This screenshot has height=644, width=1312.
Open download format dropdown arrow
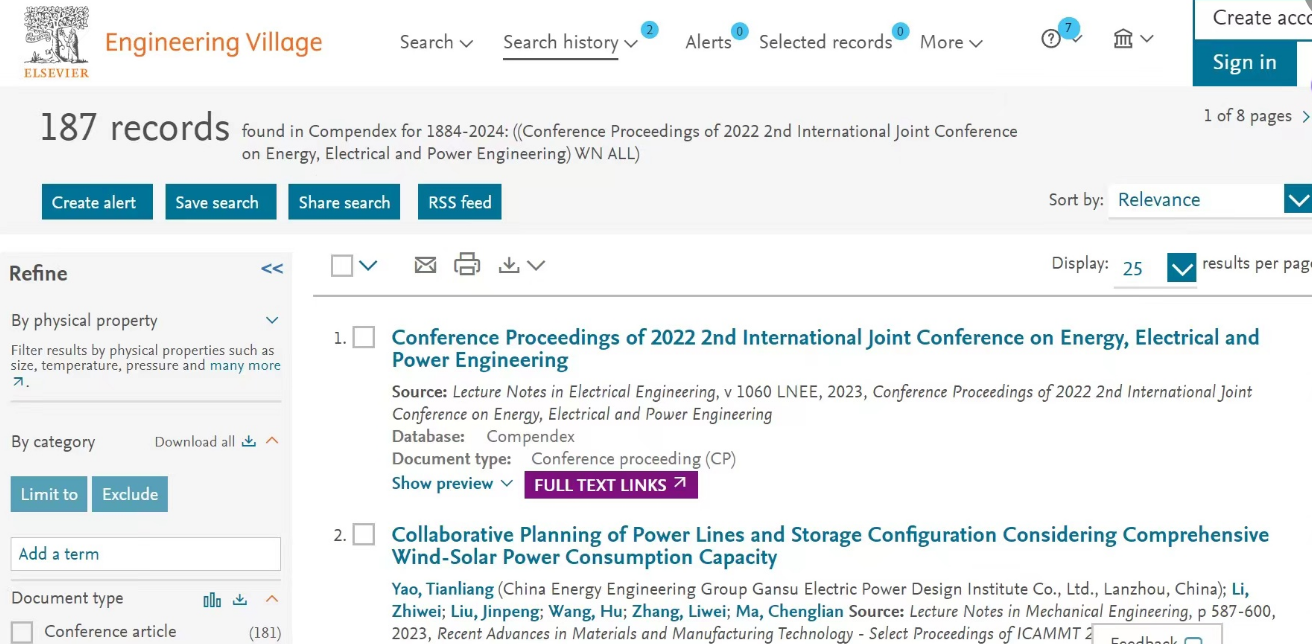(536, 266)
